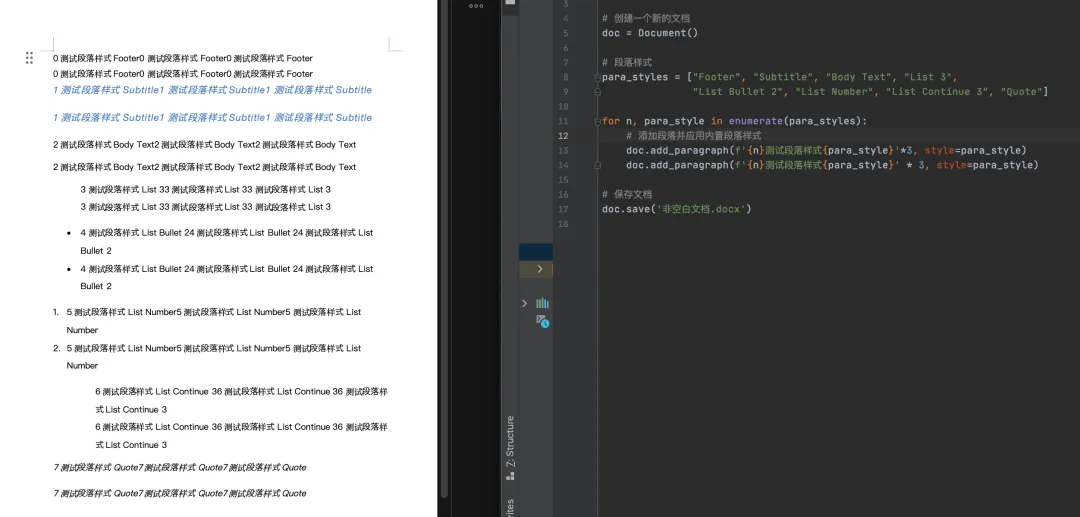Click the "Body Text" string in code

[x=858, y=77]
